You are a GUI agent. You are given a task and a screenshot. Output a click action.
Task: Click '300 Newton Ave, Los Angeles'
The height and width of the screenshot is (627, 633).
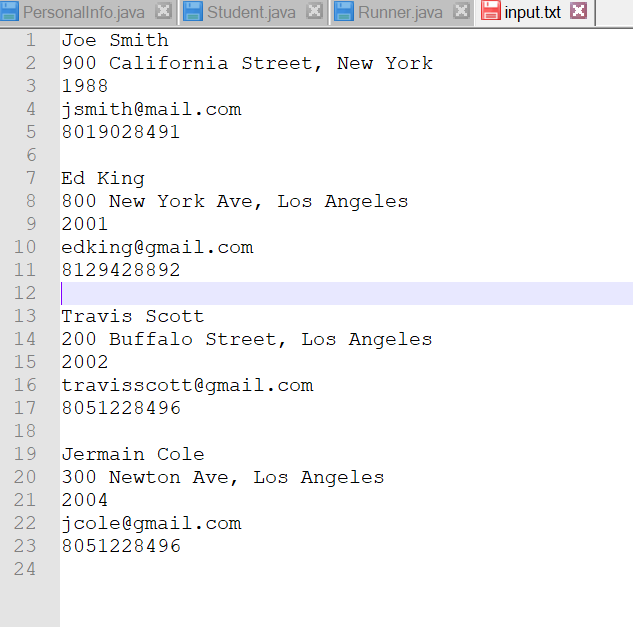coord(223,478)
